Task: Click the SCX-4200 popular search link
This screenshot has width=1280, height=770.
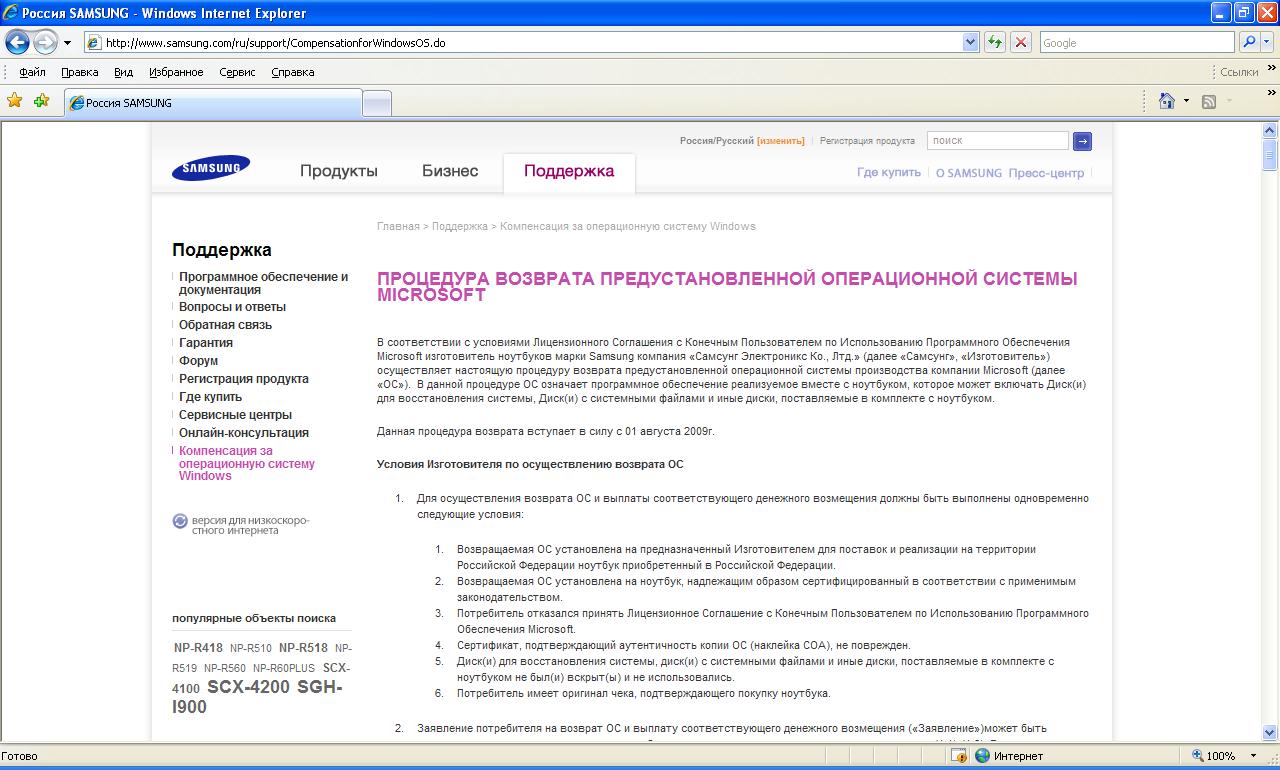Action: 249,687
